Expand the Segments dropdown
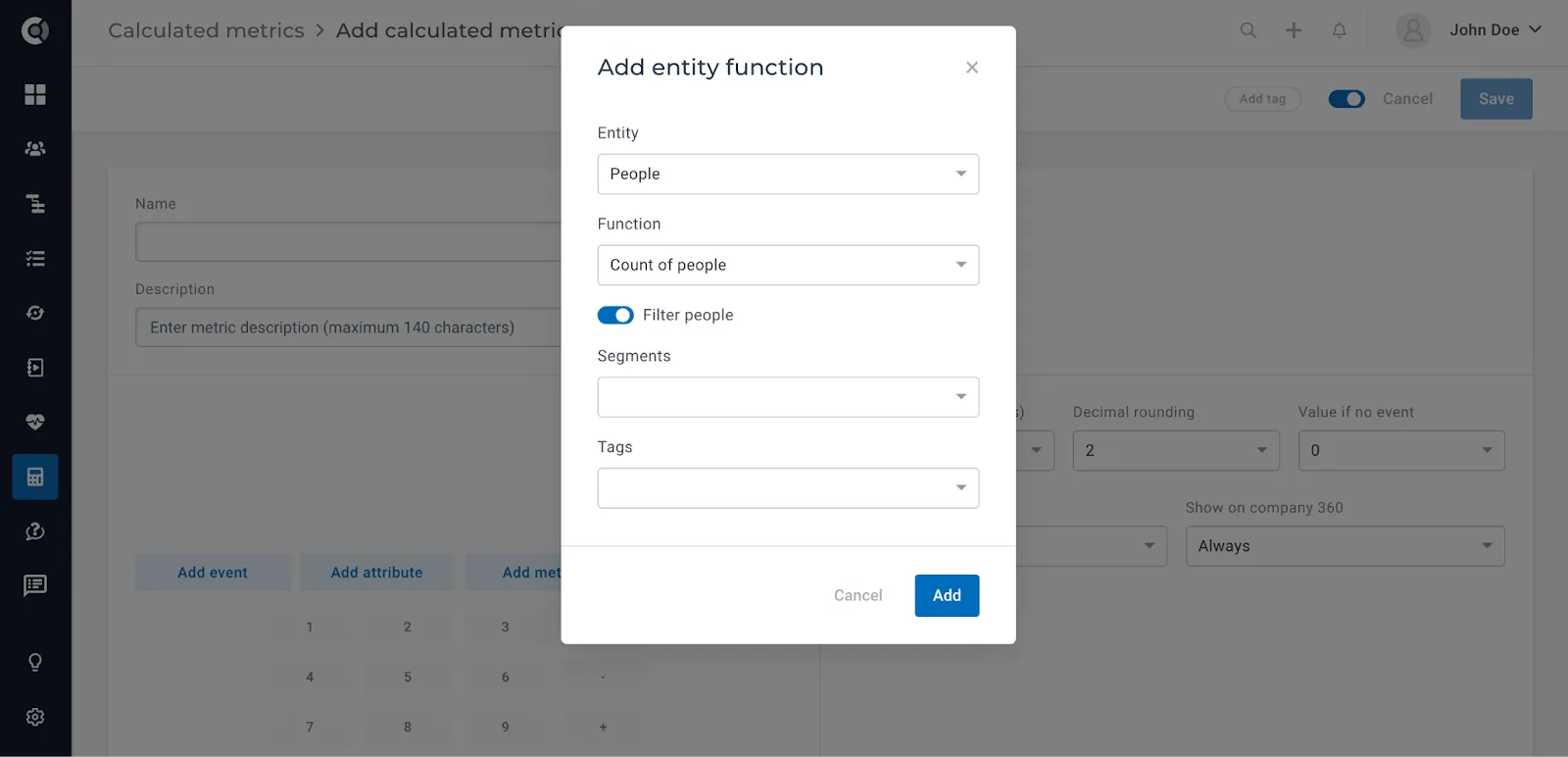 788,397
